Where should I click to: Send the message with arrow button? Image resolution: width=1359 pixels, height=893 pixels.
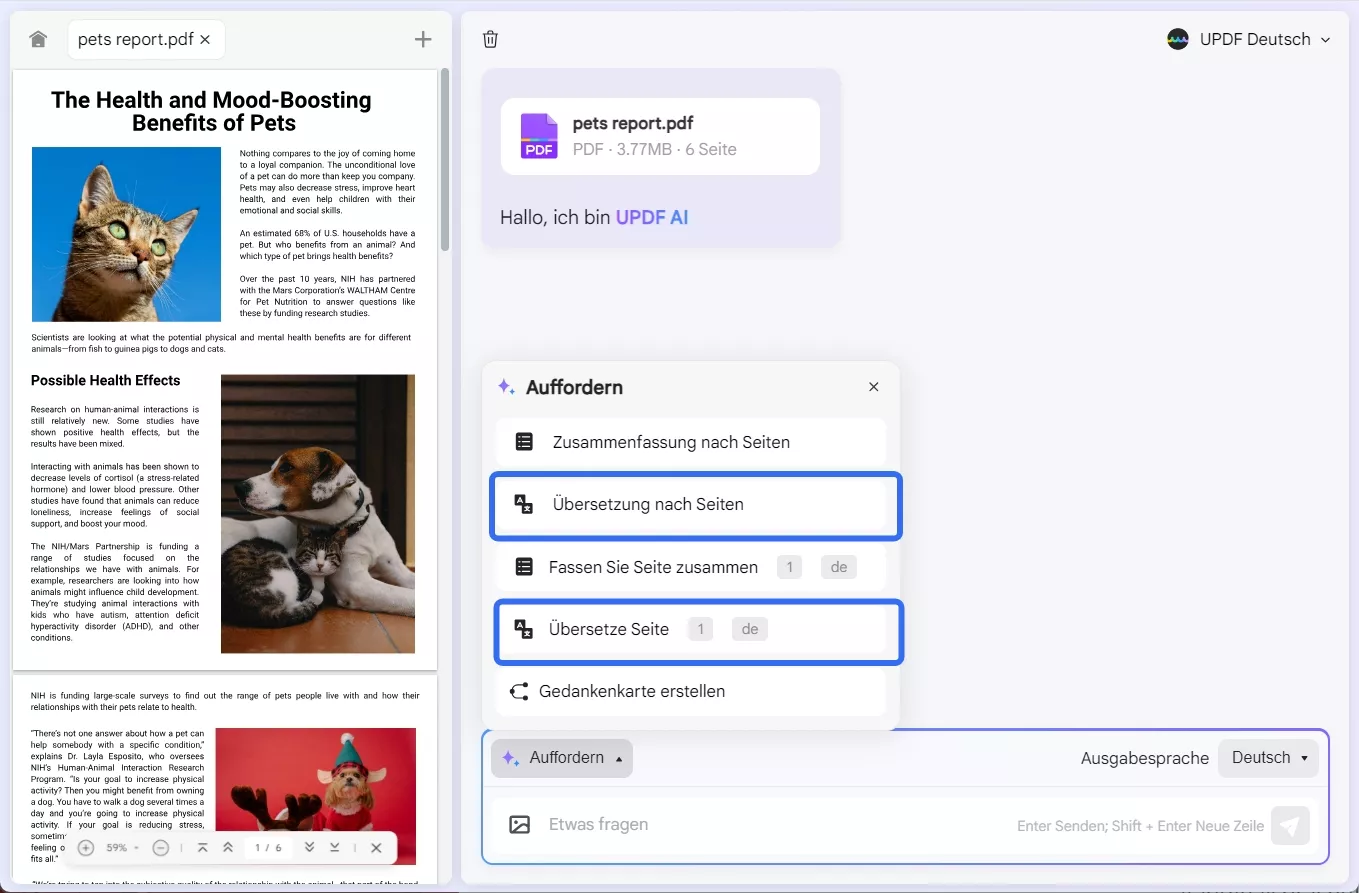(x=1290, y=826)
